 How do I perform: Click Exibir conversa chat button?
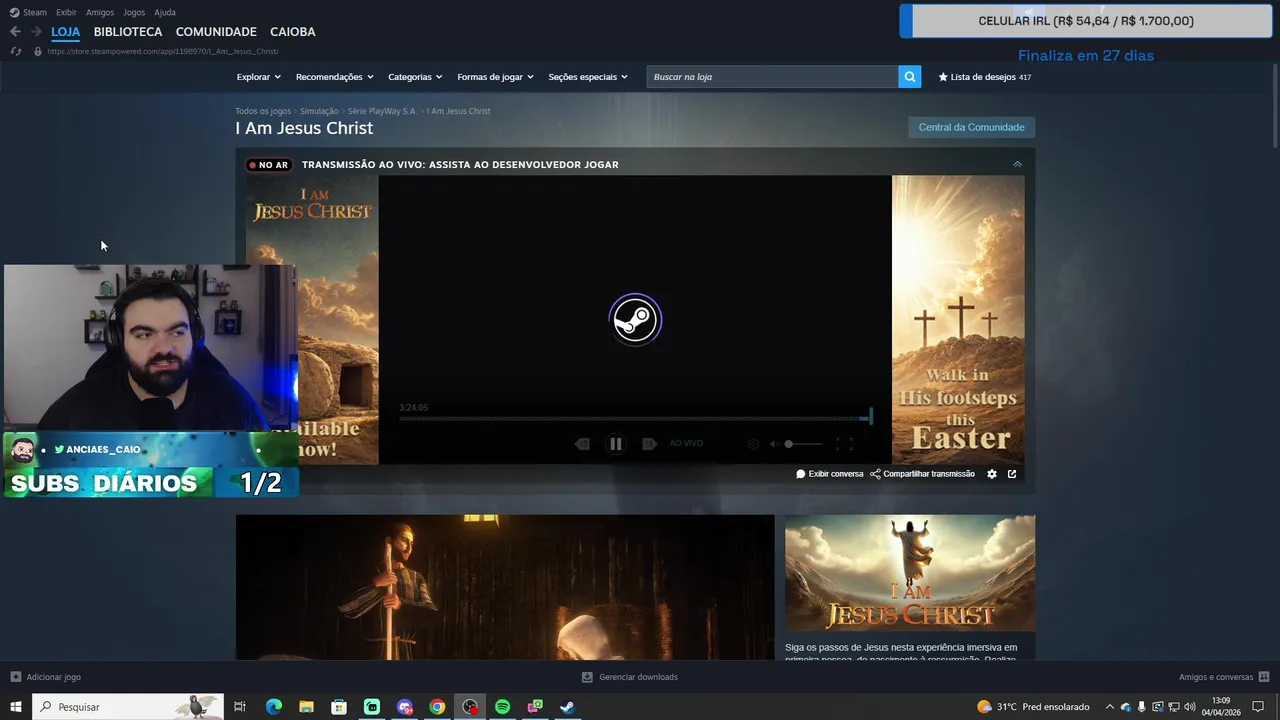(830, 474)
